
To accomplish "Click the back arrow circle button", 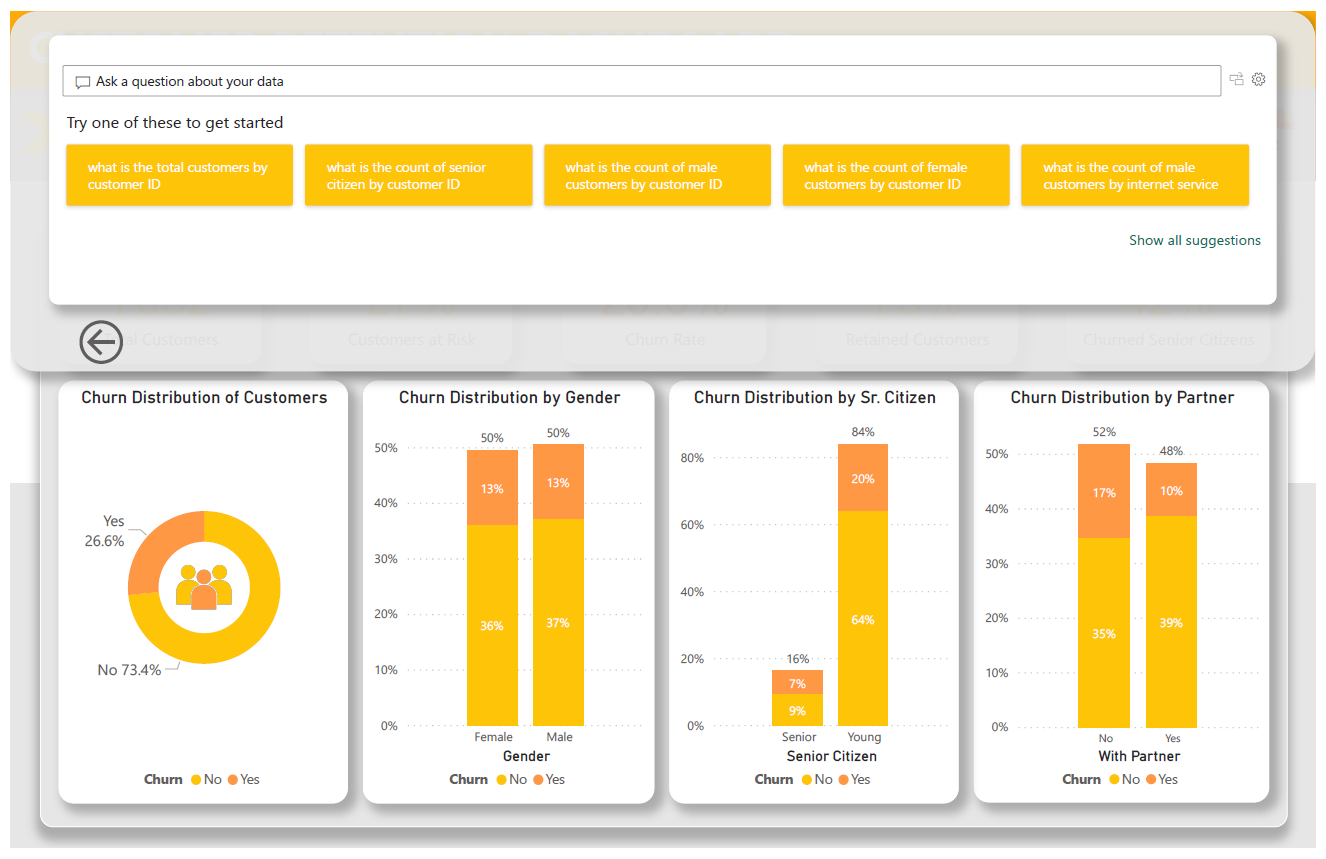I will pyautogui.click(x=101, y=342).
